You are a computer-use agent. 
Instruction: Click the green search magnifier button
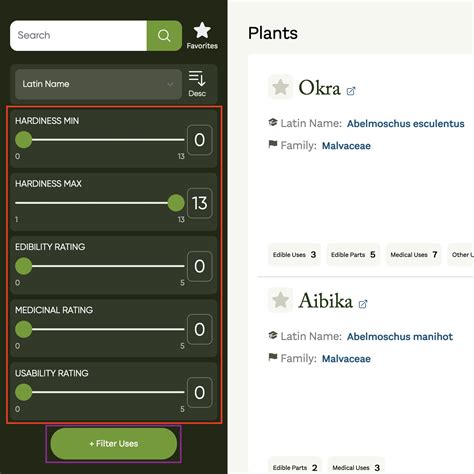[x=164, y=36]
